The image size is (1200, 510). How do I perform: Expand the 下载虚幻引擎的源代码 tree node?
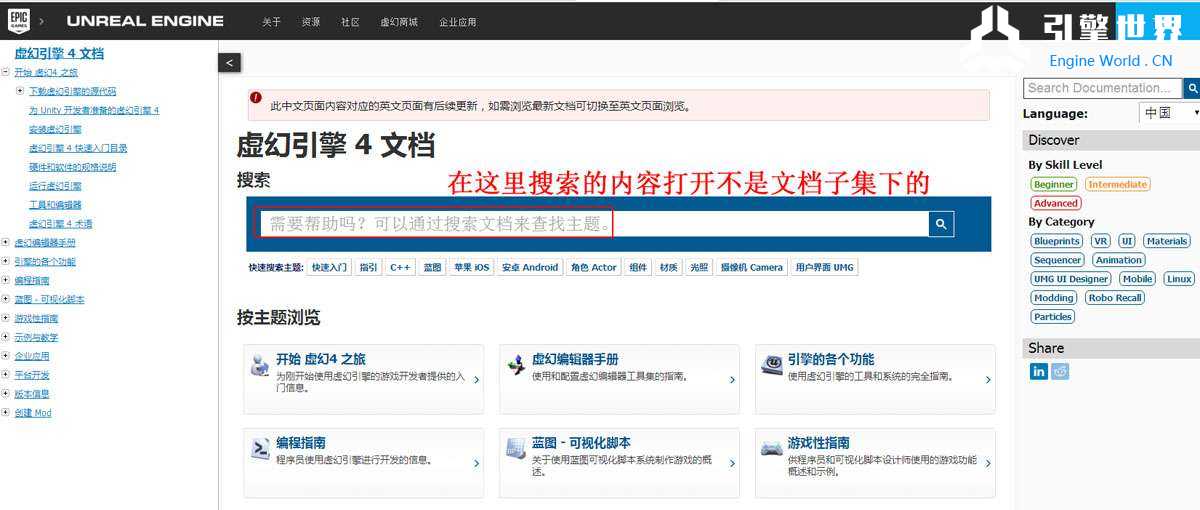tap(20, 91)
